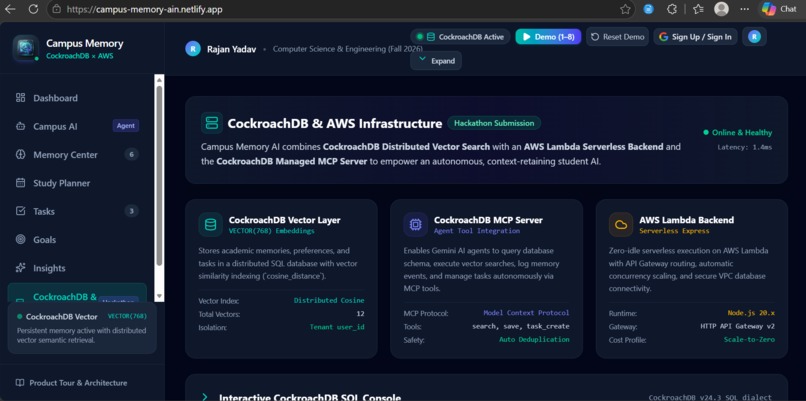Open the Copilot Chat sidebar button
806x401 pixels.
click(779, 9)
